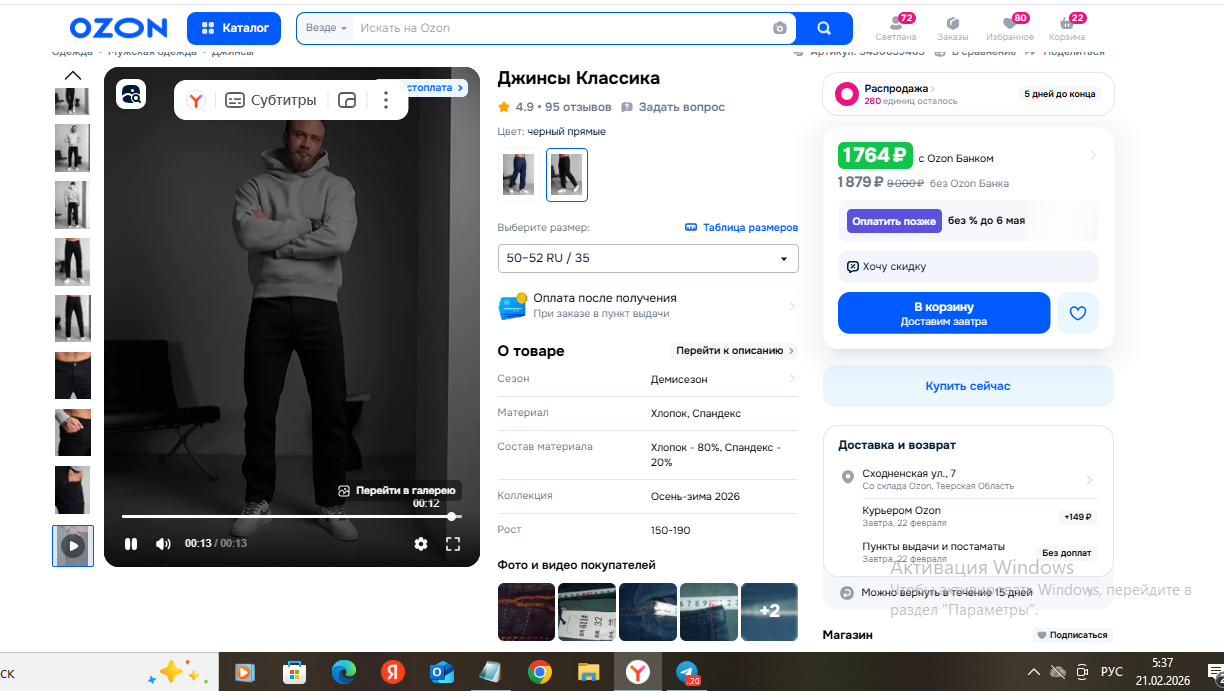This screenshot has height=691, width=1224.
Task: Open Google Chrome from the taskbar
Action: [539, 672]
